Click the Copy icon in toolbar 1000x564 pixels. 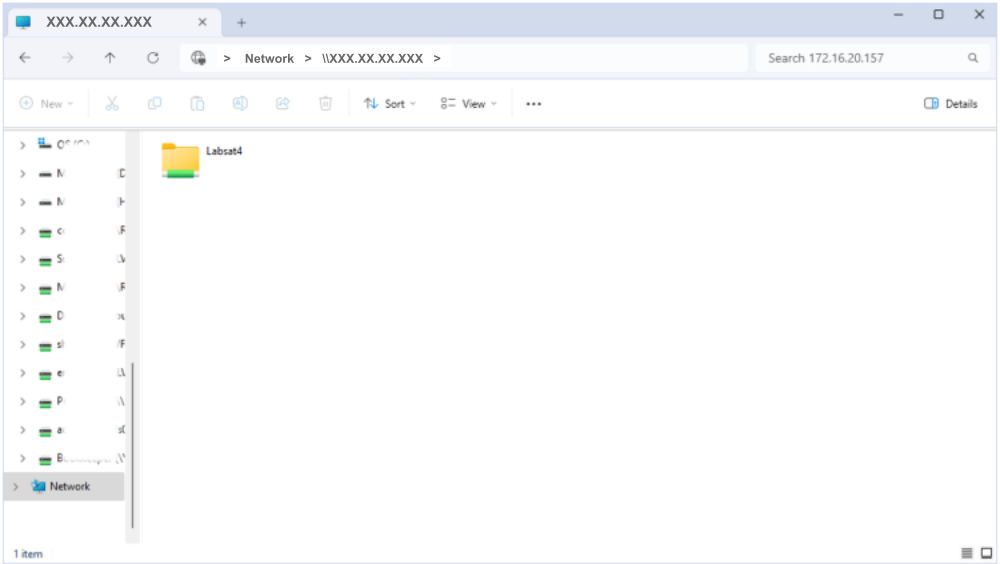tap(154, 103)
